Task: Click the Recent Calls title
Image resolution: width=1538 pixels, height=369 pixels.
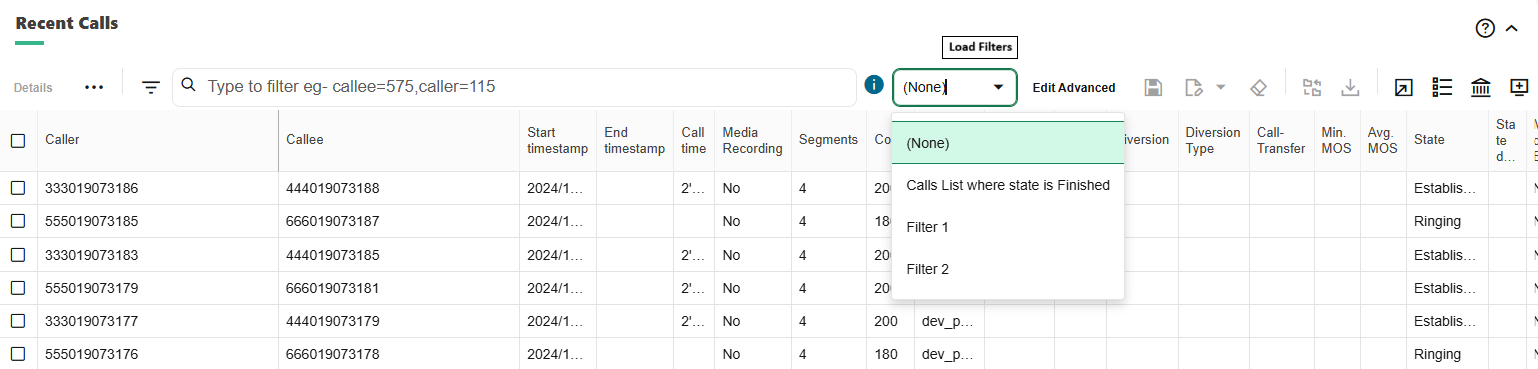Action: click(67, 23)
